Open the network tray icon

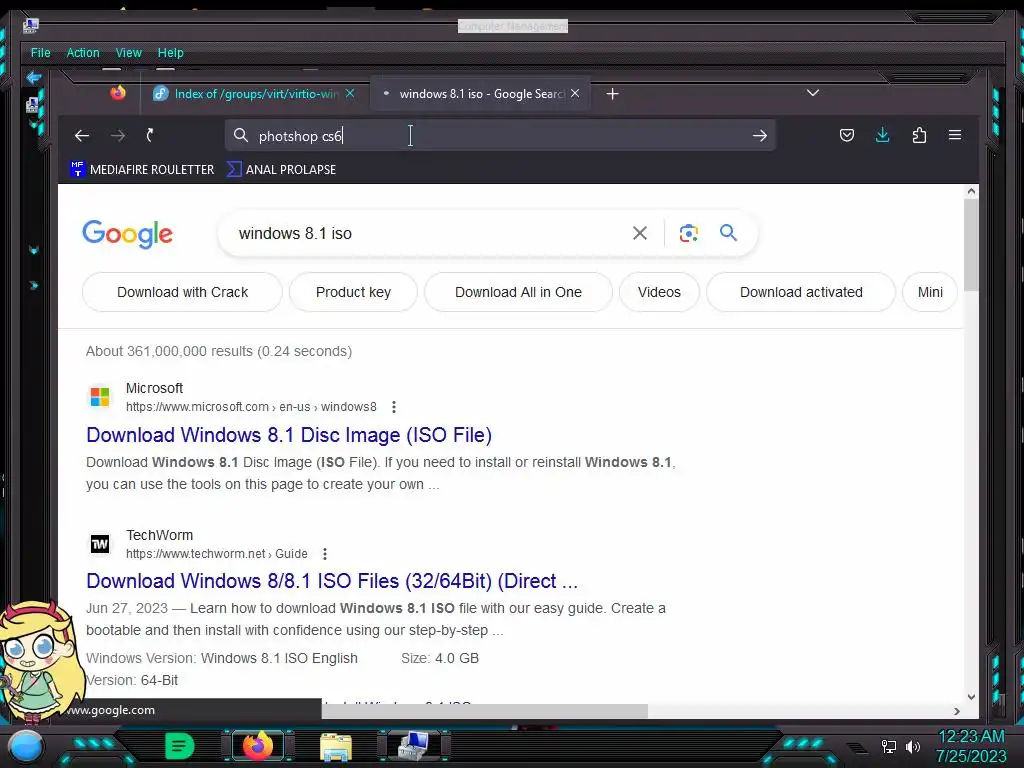889,746
